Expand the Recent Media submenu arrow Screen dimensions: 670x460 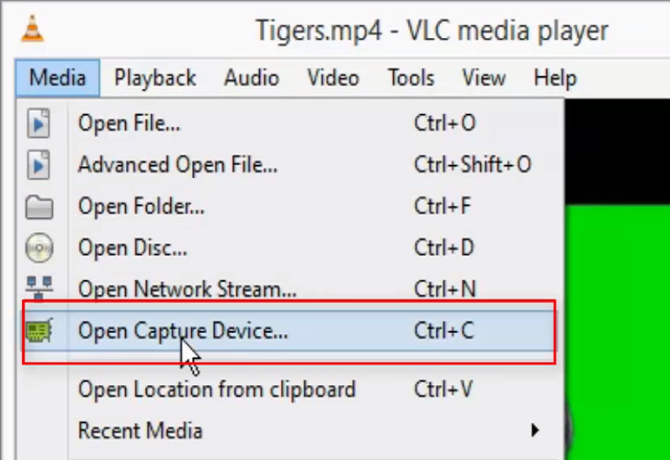[x=536, y=431]
